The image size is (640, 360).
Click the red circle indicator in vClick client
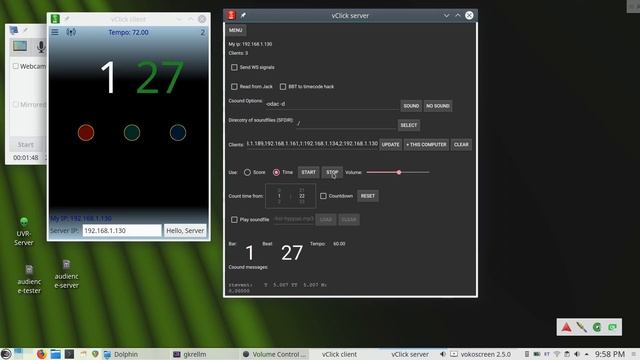click(x=86, y=133)
